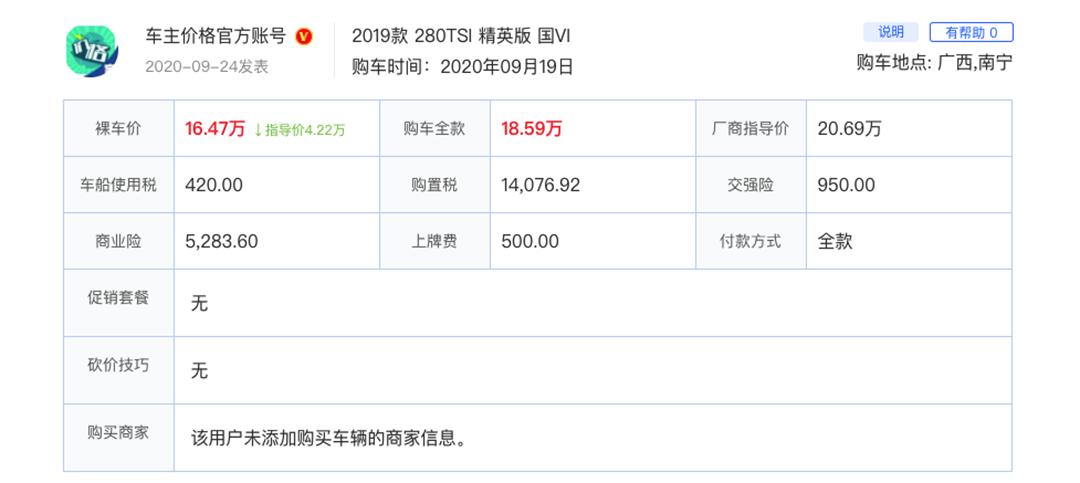Click the green down-arrow price drop indicator

point(258,129)
